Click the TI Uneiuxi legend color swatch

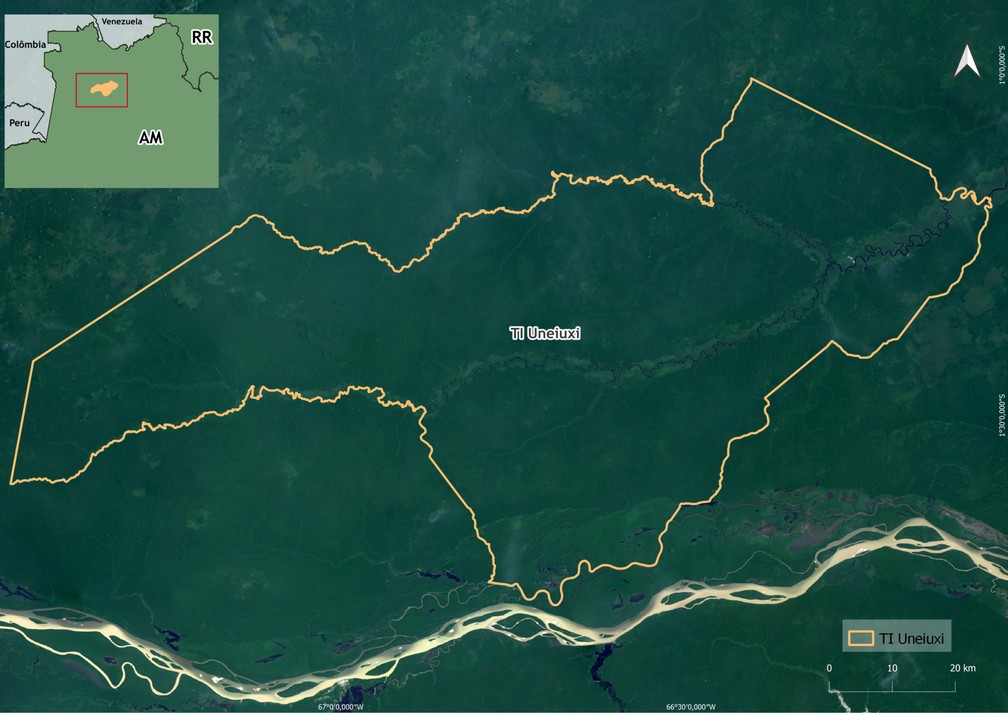click(x=861, y=638)
